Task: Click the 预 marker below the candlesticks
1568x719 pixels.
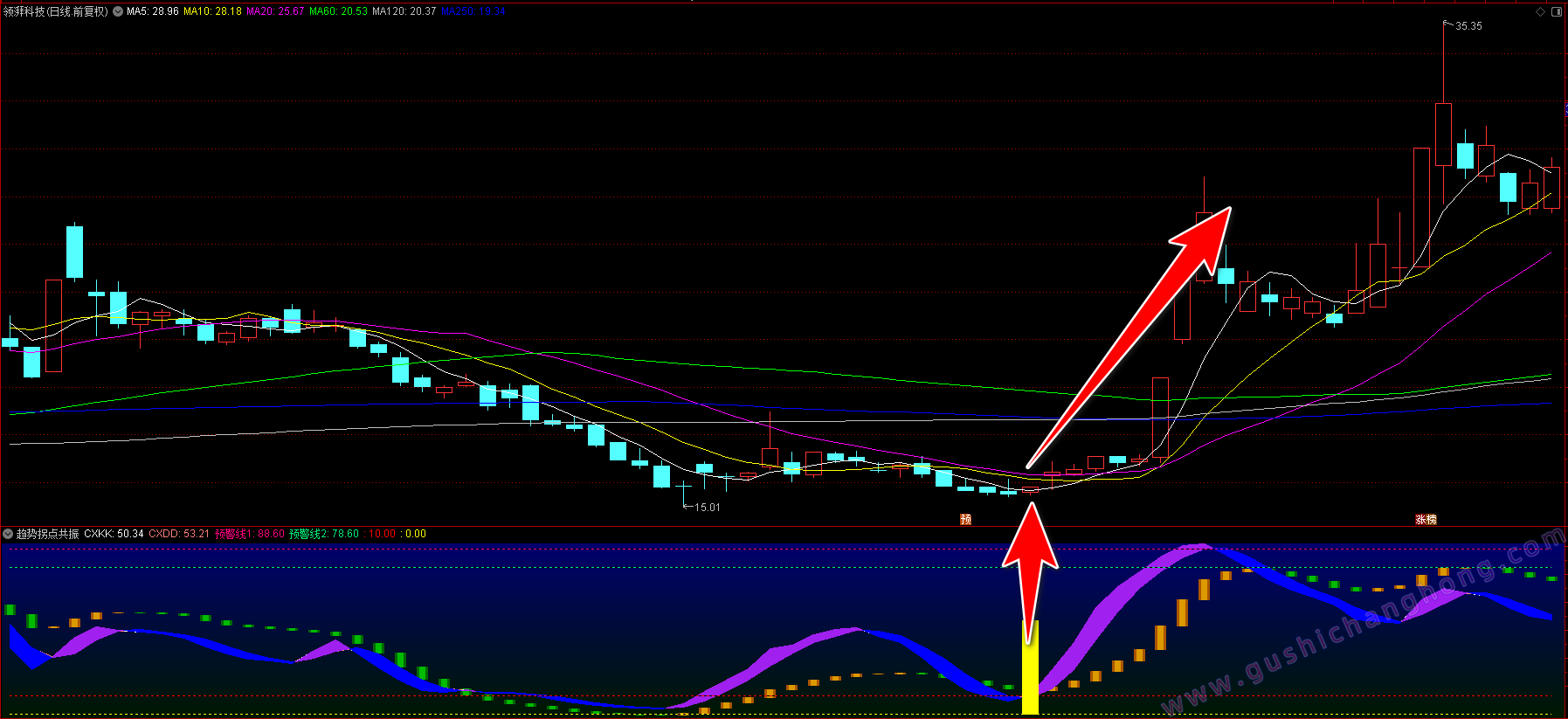Action: 965,519
